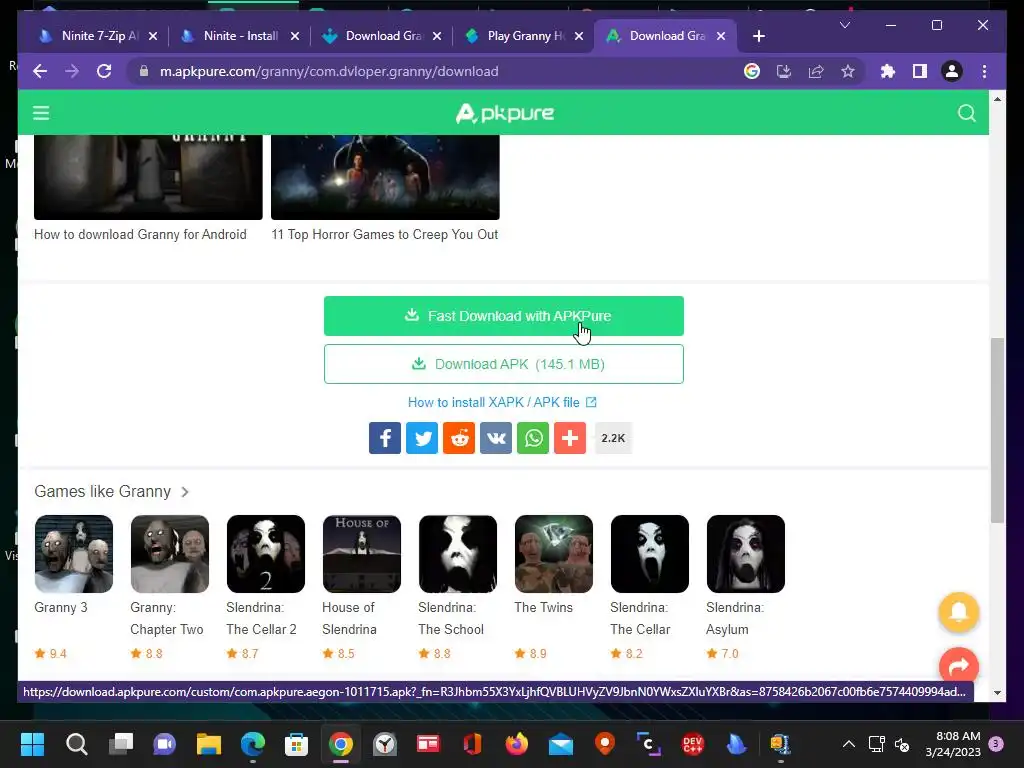Open the clock showing 8:08 AM
Viewport: 1024px width, 768px height.
(x=953, y=744)
